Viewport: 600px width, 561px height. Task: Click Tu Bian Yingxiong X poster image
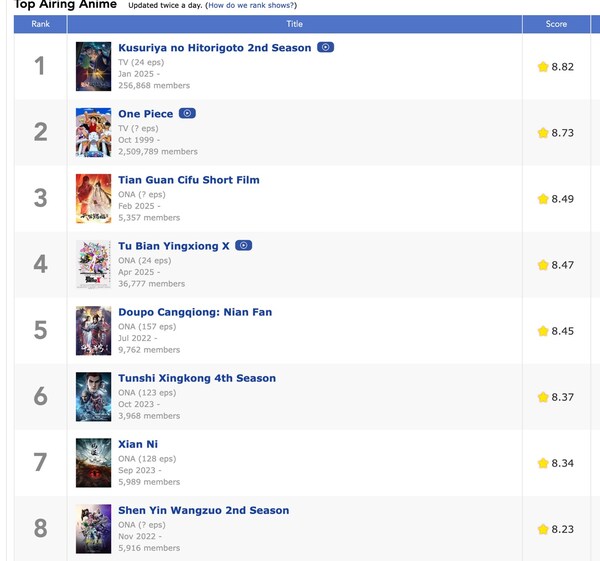(93, 264)
